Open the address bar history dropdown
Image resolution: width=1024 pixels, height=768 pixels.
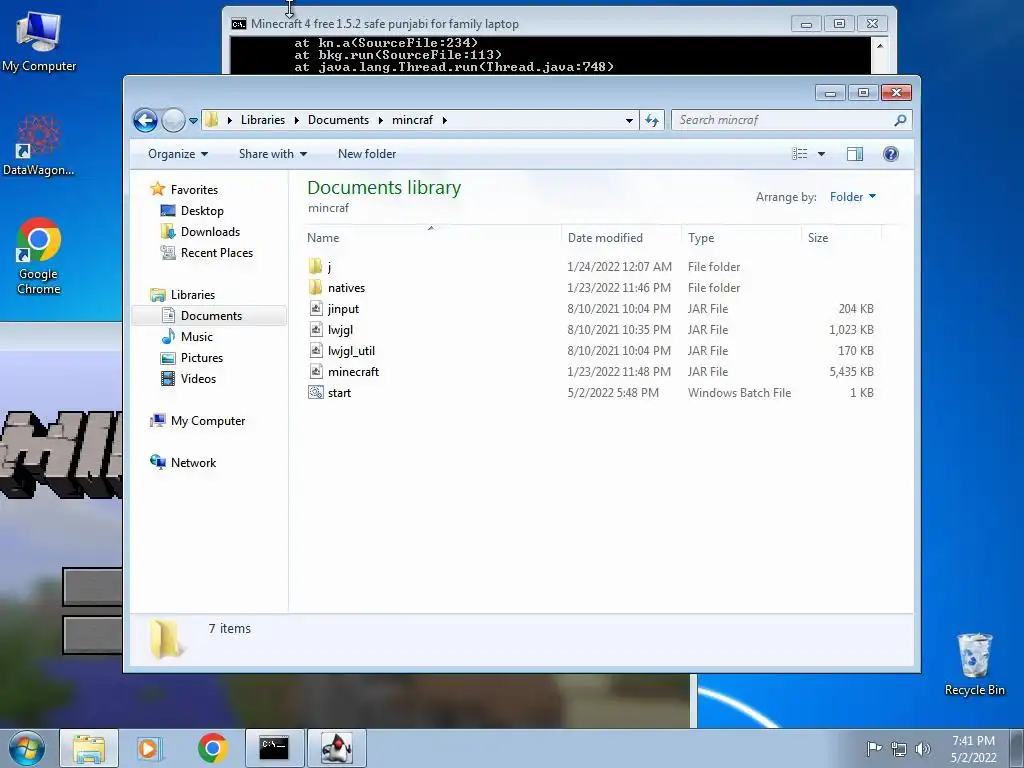pyautogui.click(x=629, y=120)
